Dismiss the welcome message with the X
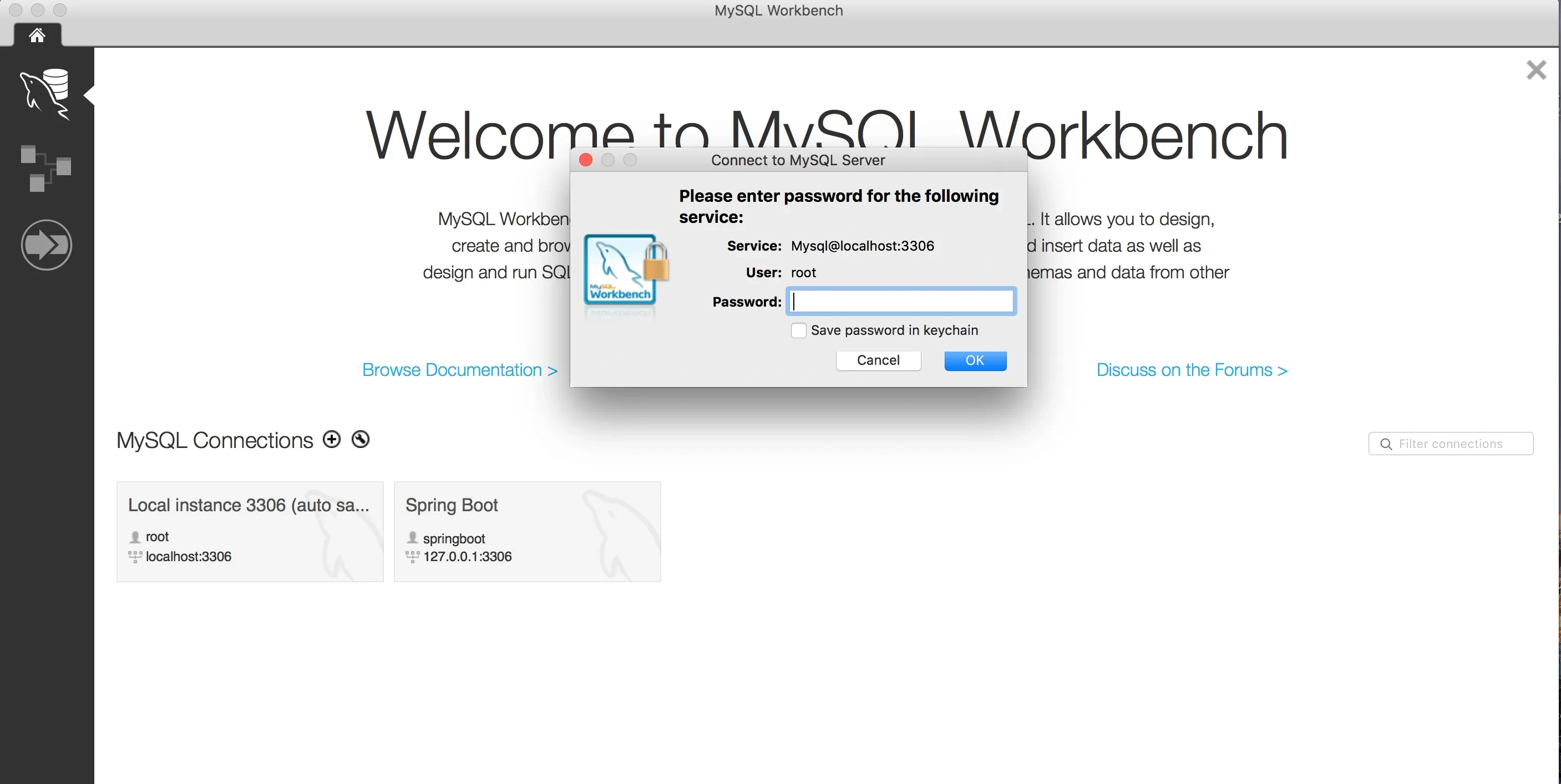The width and height of the screenshot is (1561, 784). (x=1536, y=70)
